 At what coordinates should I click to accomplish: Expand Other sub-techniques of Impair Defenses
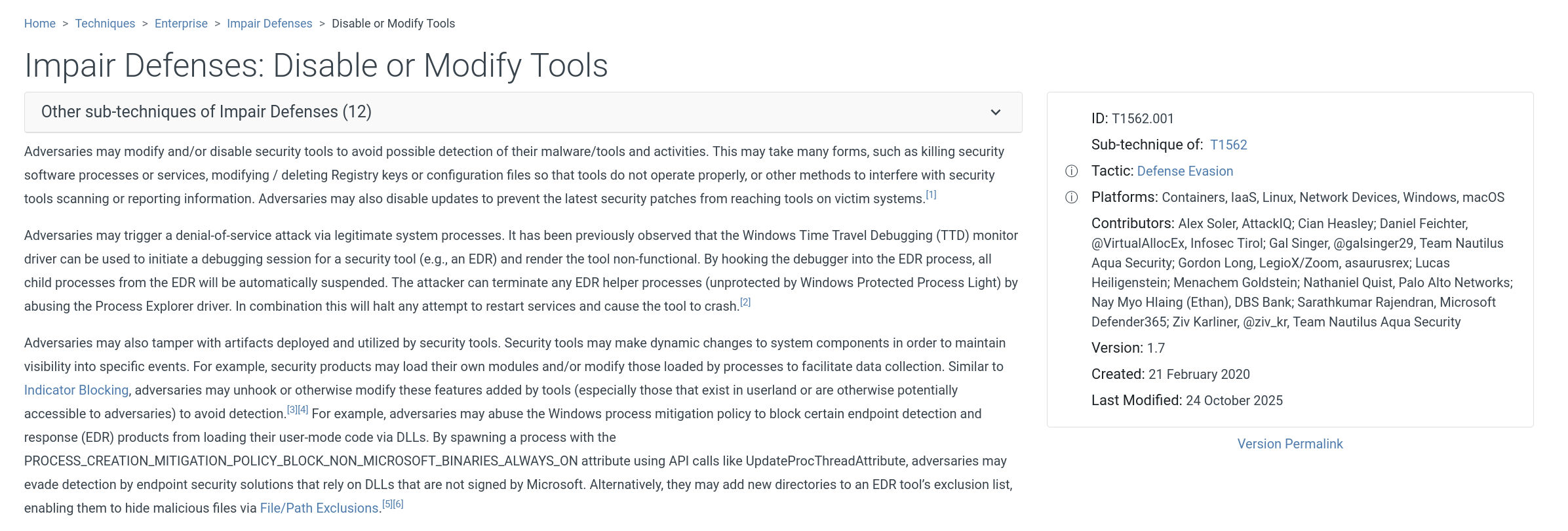(x=206, y=112)
